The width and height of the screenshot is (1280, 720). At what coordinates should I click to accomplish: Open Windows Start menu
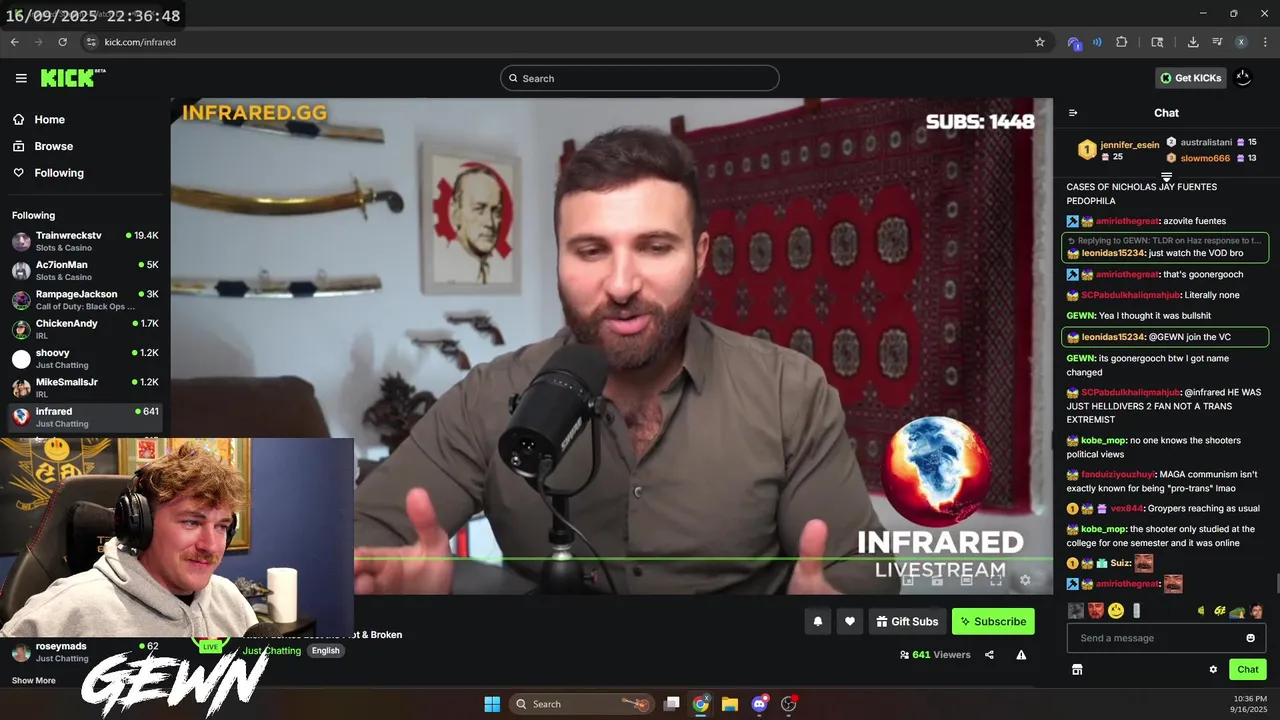(492, 704)
